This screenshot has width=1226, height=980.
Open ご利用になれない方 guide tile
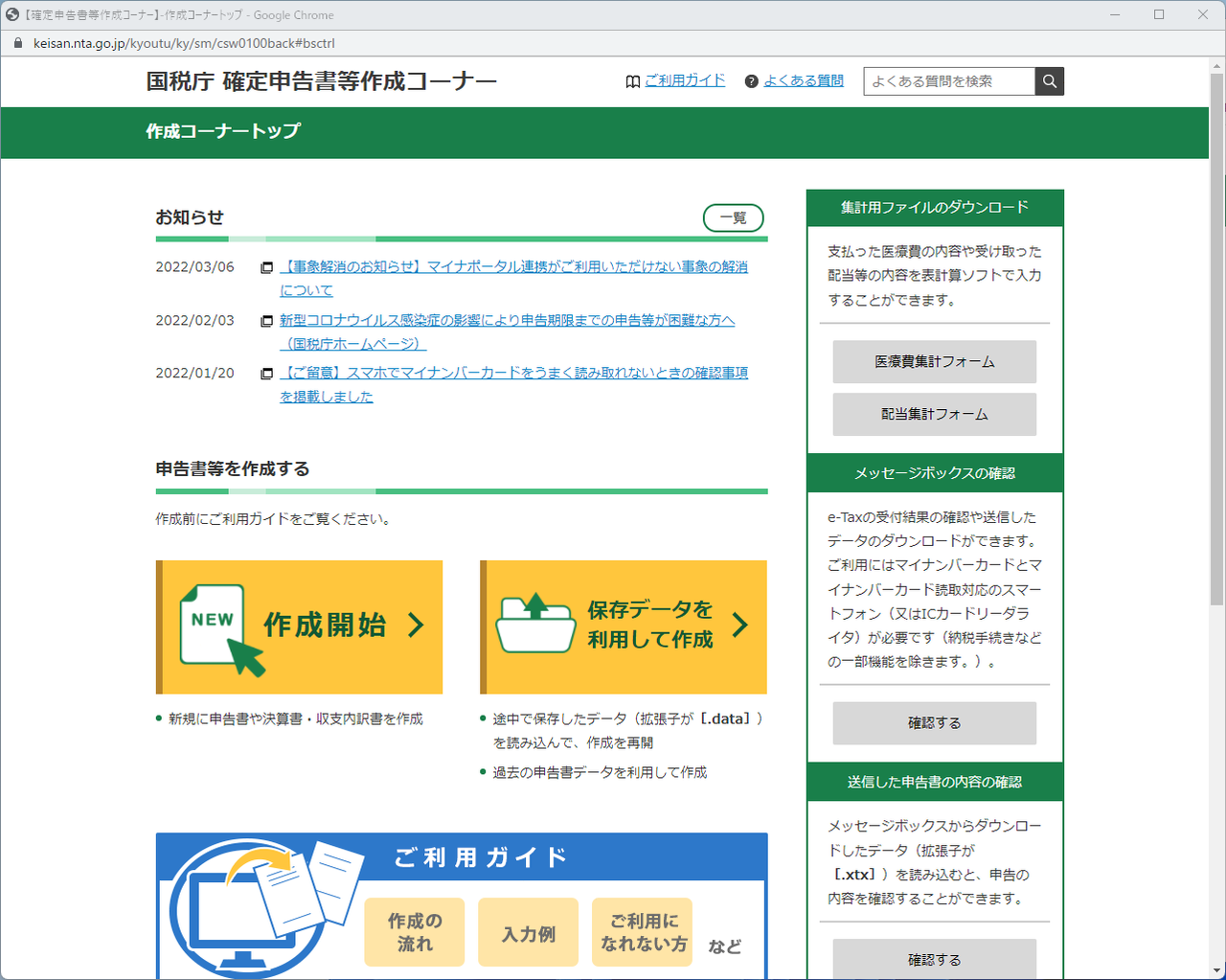tap(643, 932)
